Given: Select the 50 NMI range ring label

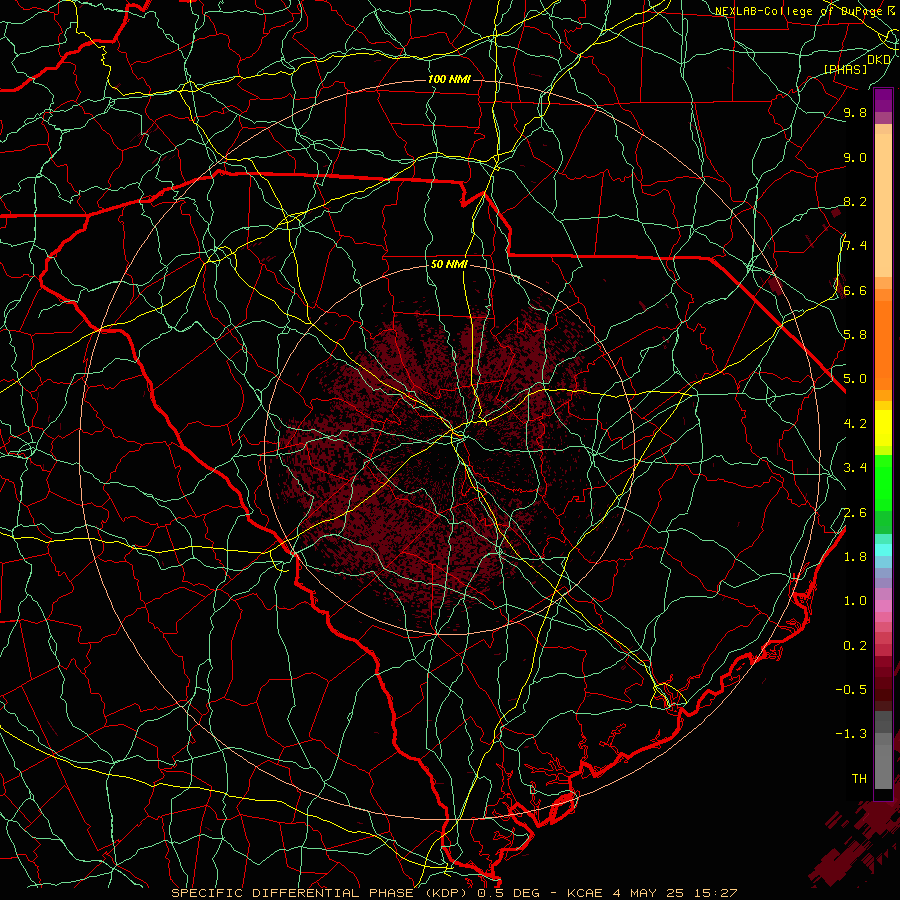Looking at the screenshot, I should [449, 265].
